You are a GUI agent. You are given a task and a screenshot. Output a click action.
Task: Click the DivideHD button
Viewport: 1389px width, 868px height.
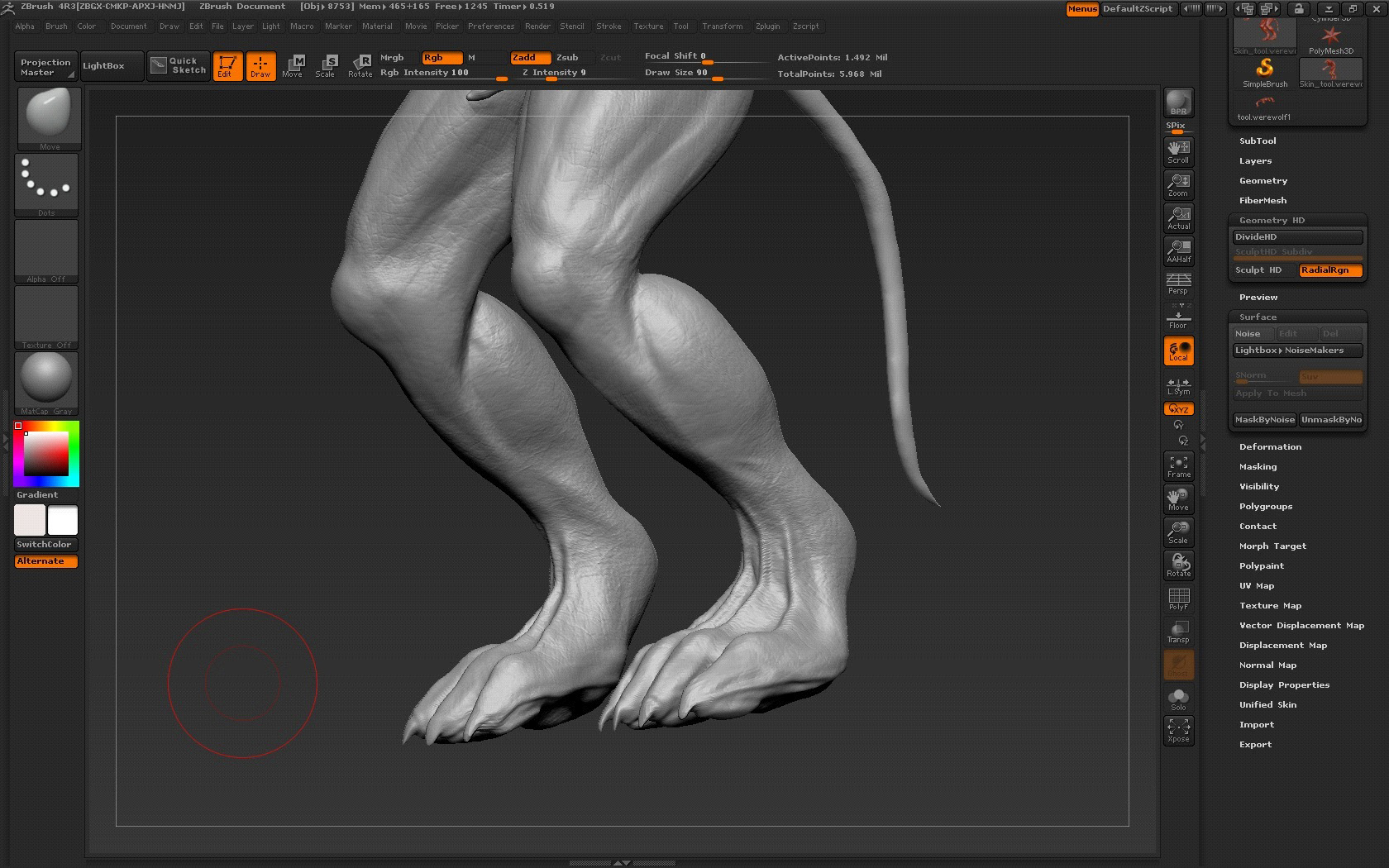(x=1296, y=236)
